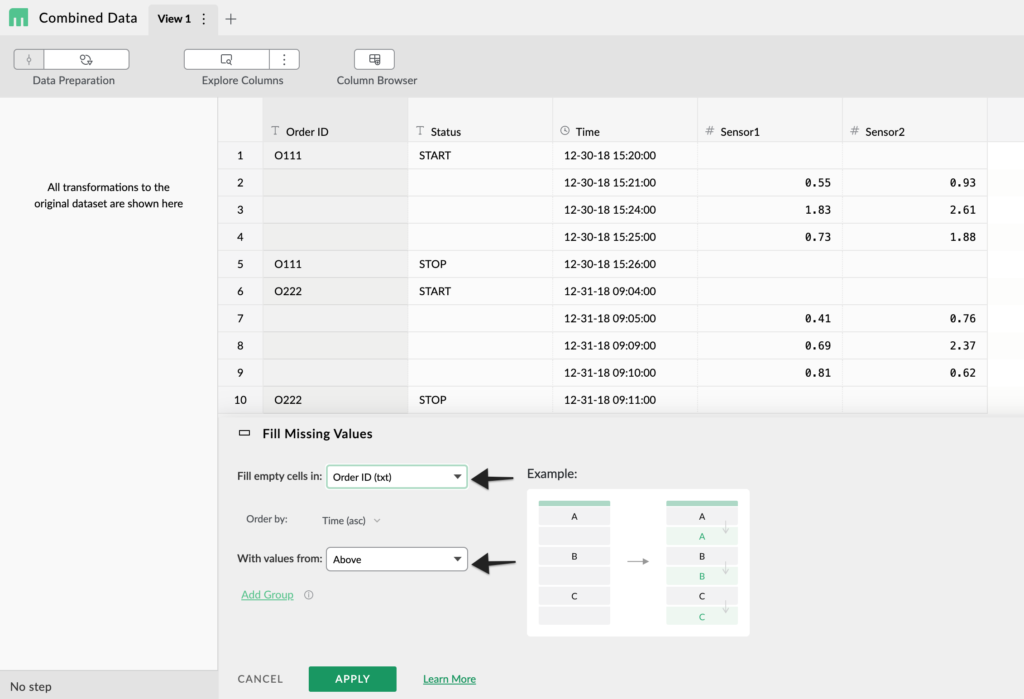Open the Explore Columns more options menu

tap(284, 59)
